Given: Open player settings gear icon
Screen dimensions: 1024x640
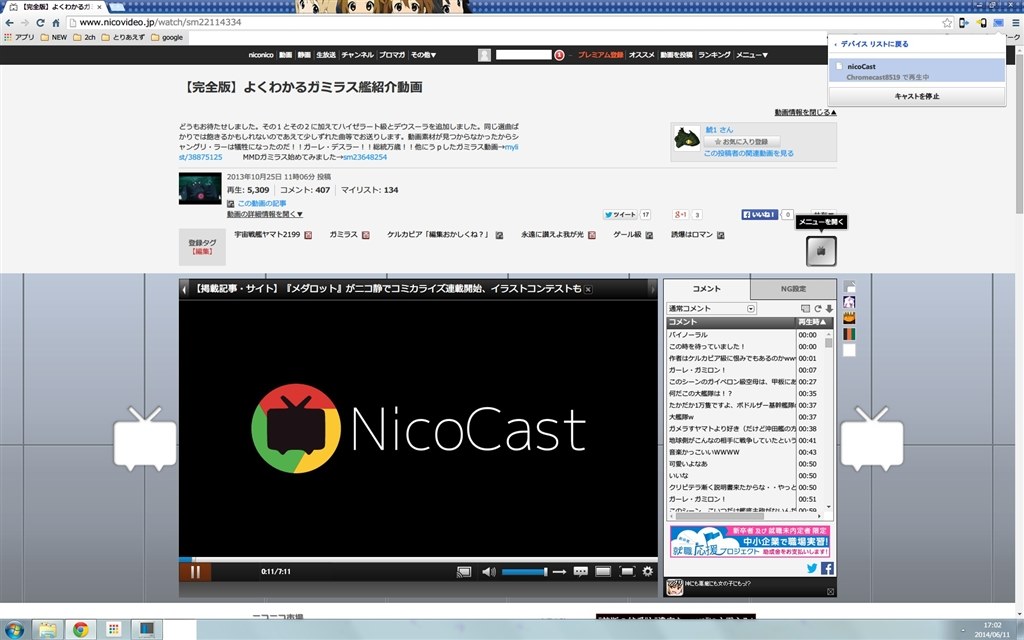Looking at the screenshot, I should pos(647,571).
